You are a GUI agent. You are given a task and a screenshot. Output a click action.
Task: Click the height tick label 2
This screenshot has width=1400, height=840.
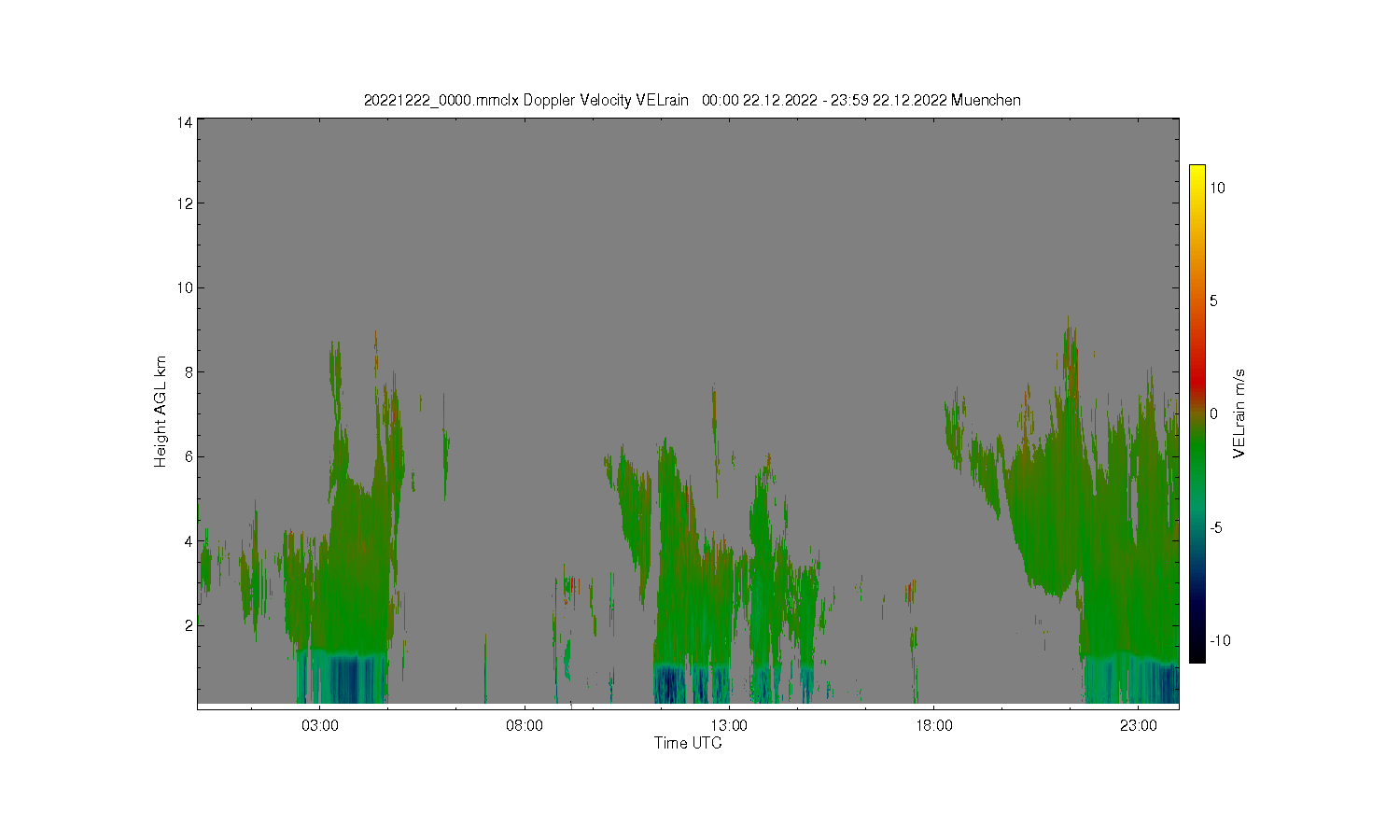click(189, 625)
